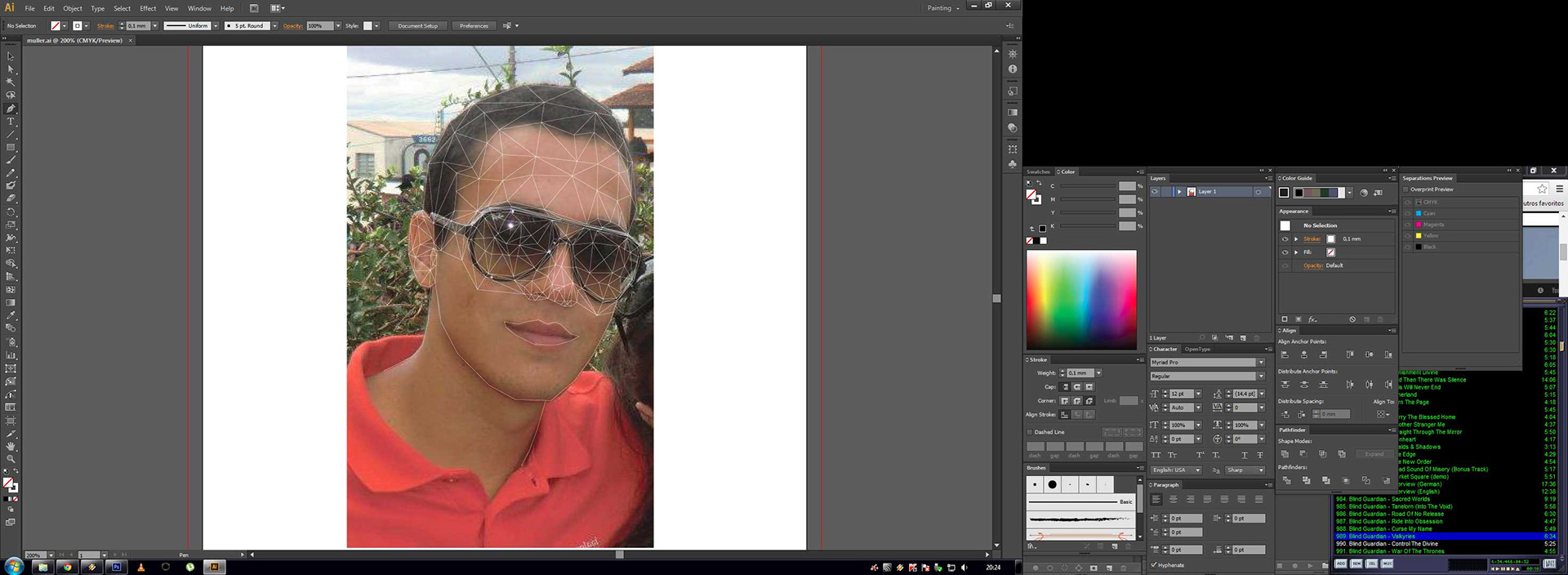Viewport: 1568px width, 575px height.
Task: Select the Basic brush in Brushes panel
Action: [x=1080, y=501]
